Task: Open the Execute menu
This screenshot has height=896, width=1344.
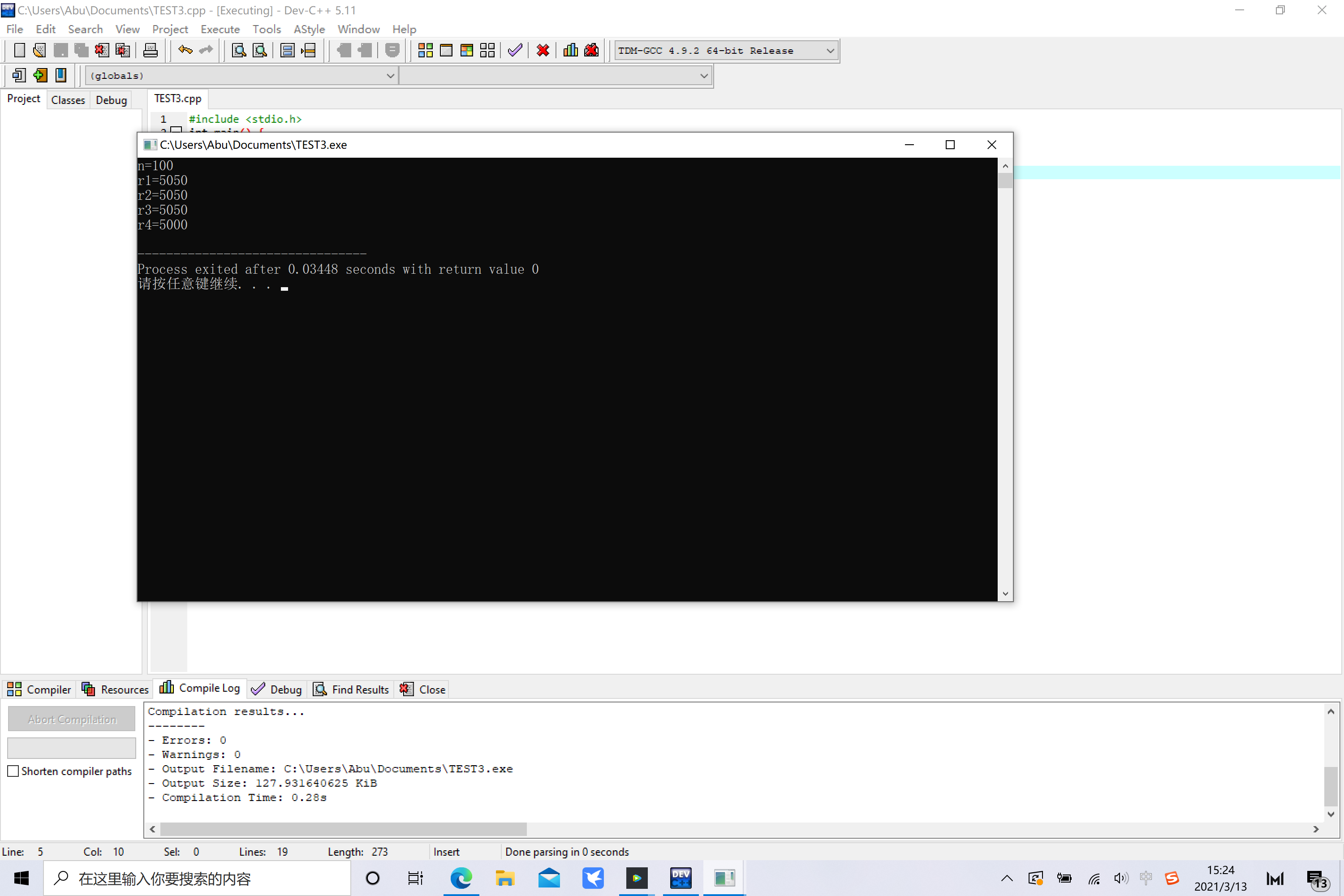Action: point(220,29)
